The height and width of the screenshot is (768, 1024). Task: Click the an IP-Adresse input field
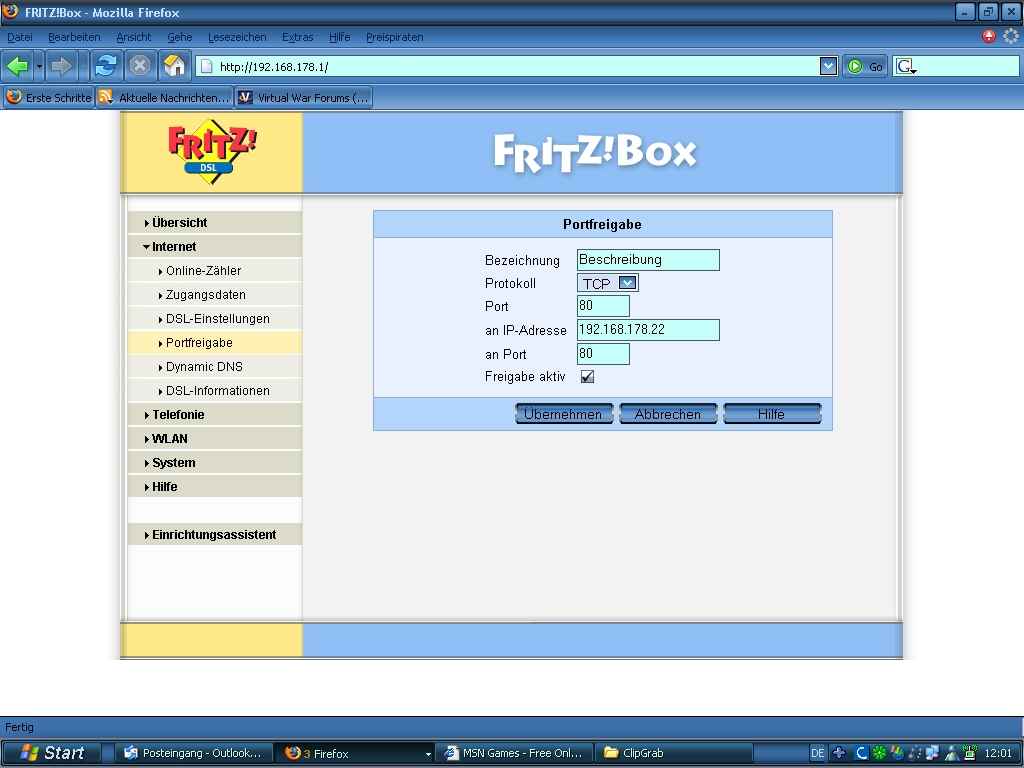[x=648, y=330]
